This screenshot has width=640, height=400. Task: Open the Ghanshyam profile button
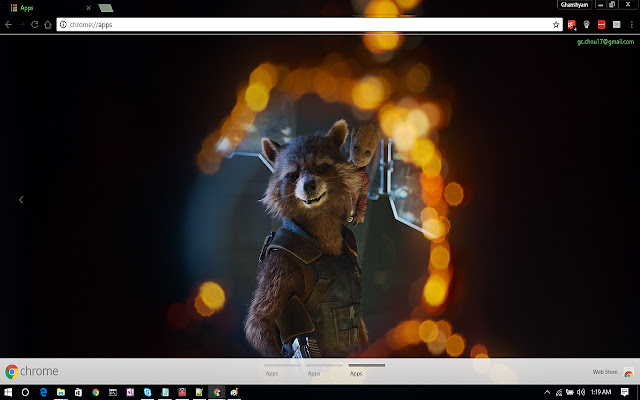[x=574, y=5]
